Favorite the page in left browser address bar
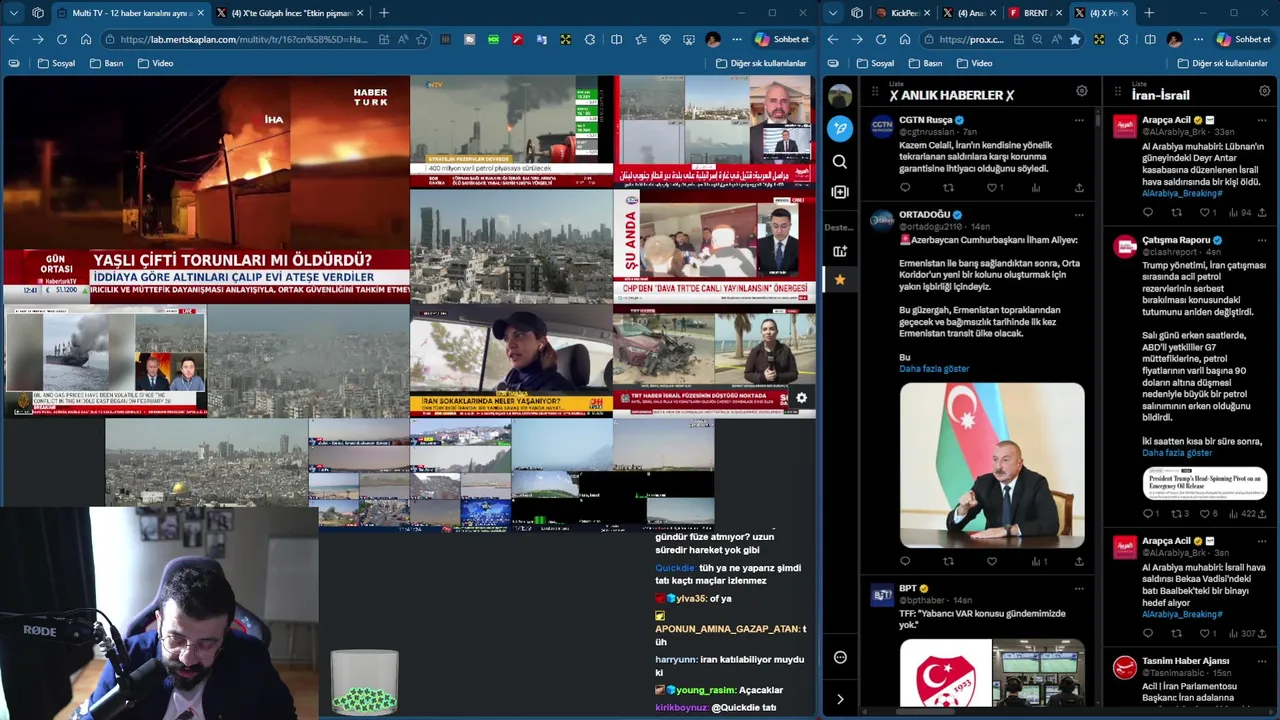The image size is (1280, 720). click(x=421, y=39)
